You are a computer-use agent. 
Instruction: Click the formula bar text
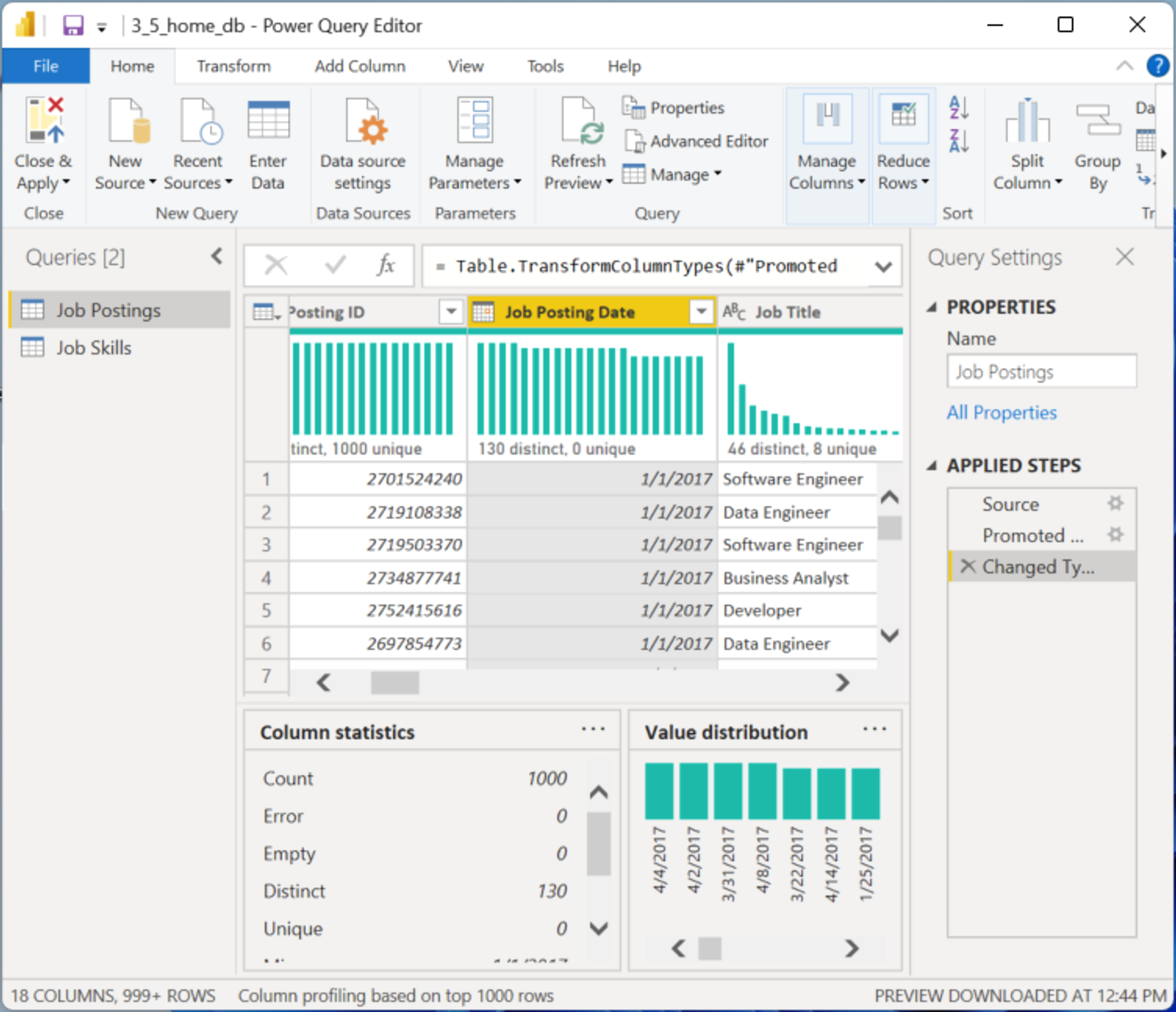click(x=646, y=266)
